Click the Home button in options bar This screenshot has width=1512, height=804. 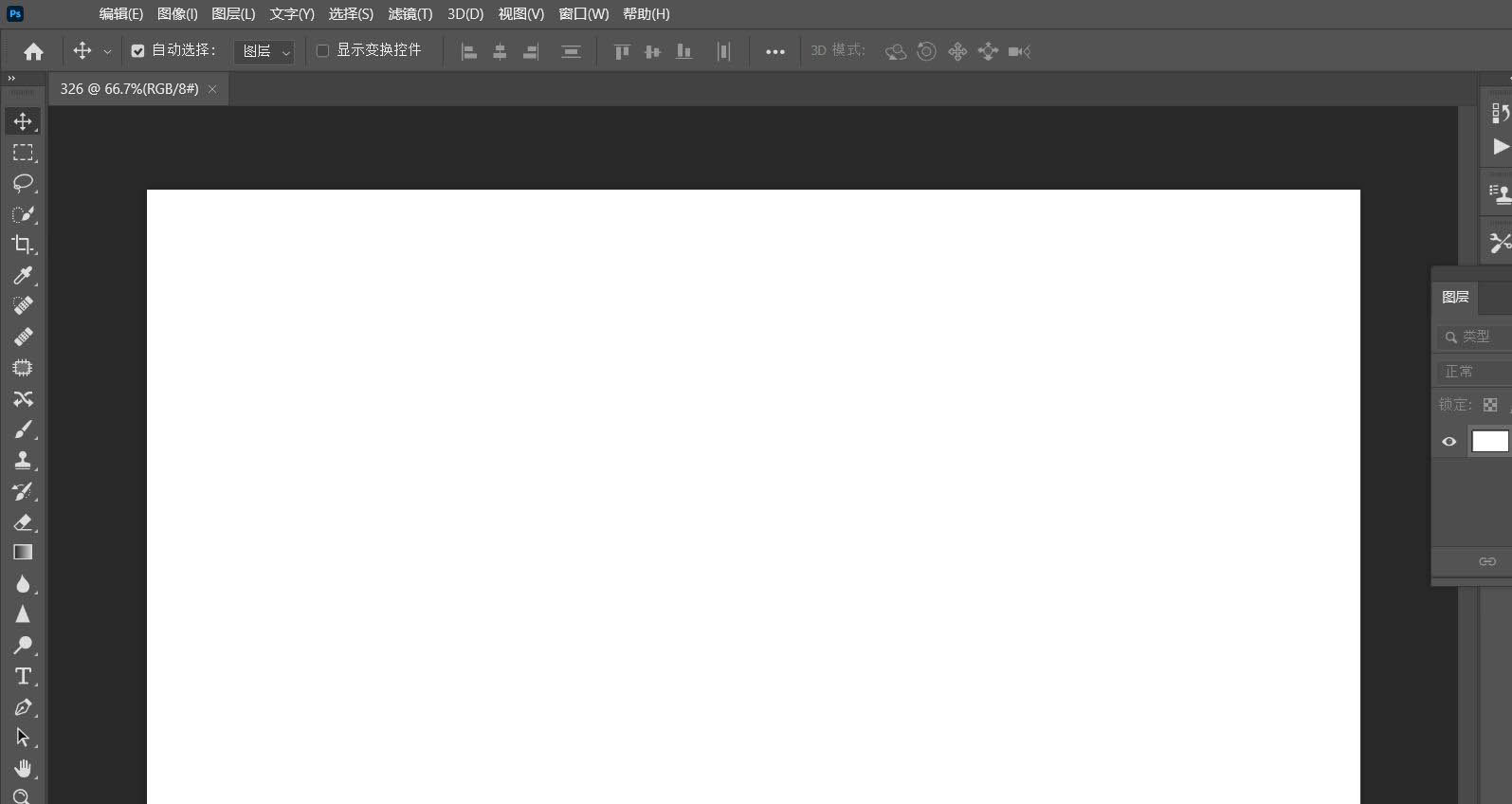point(33,51)
